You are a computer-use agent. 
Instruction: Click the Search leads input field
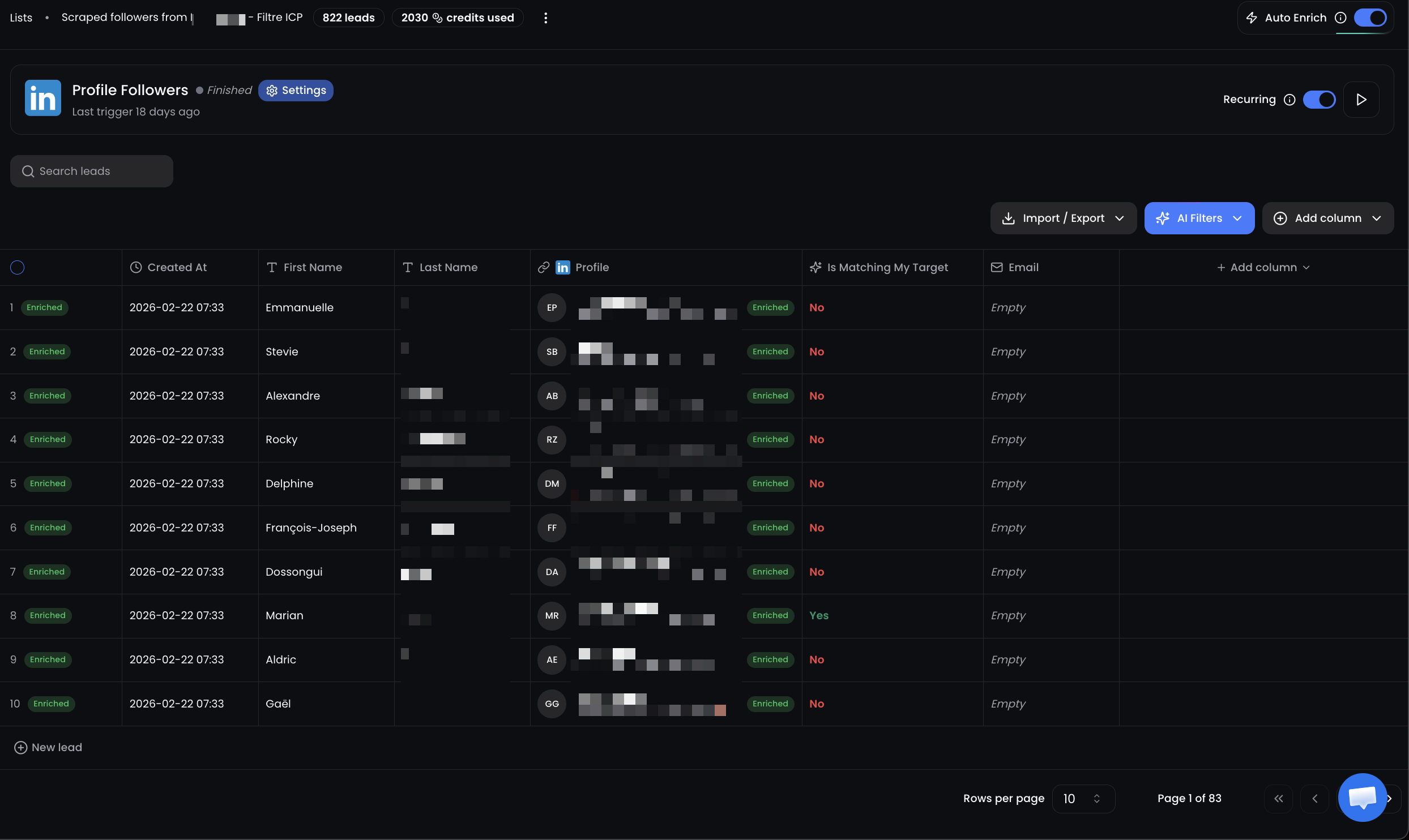point(92,172)
